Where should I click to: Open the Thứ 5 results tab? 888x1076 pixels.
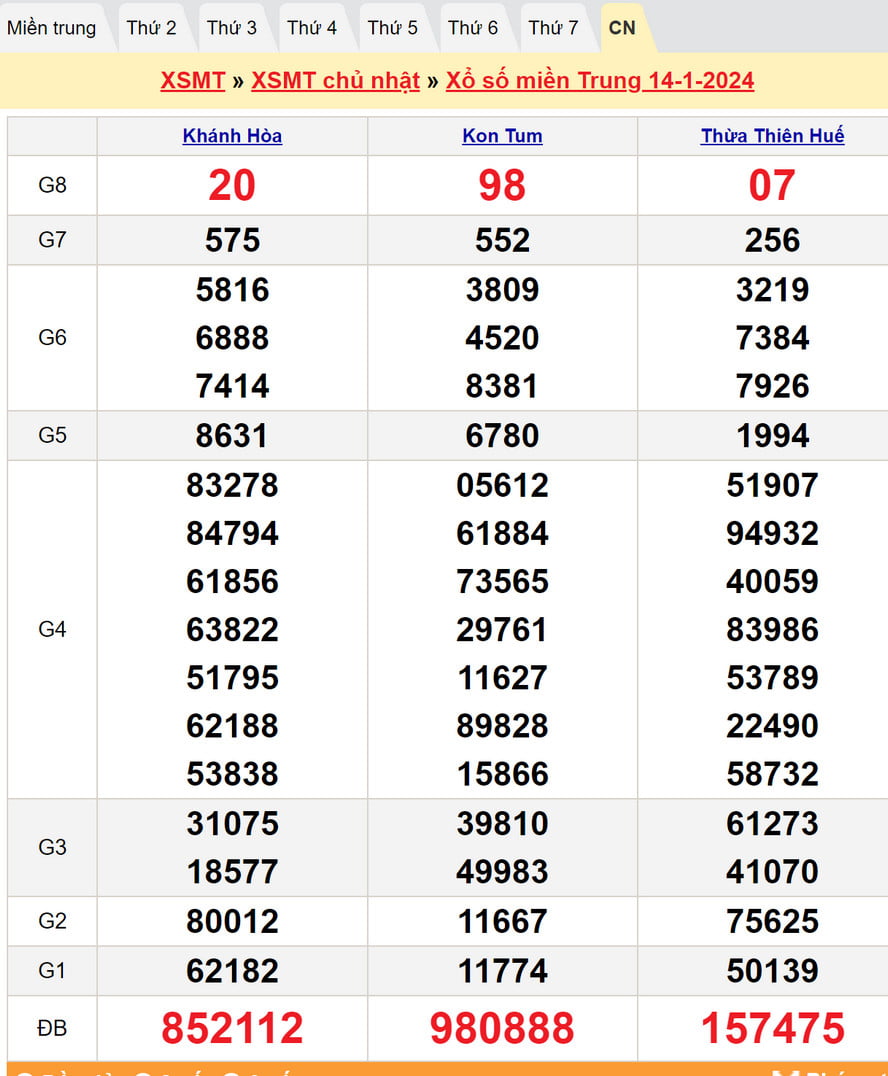(392, 28)
